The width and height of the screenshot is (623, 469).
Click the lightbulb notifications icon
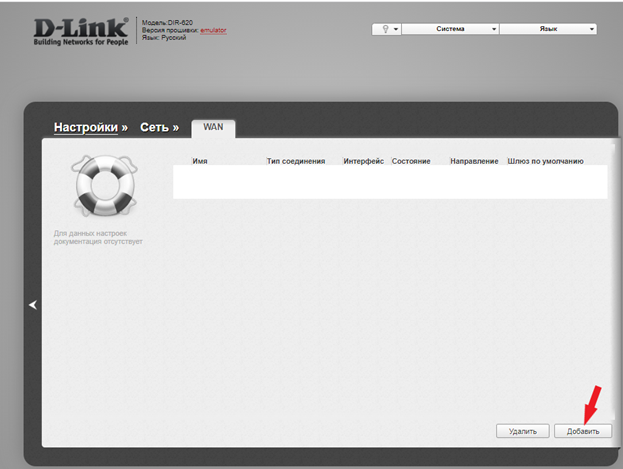coord(383,30)
